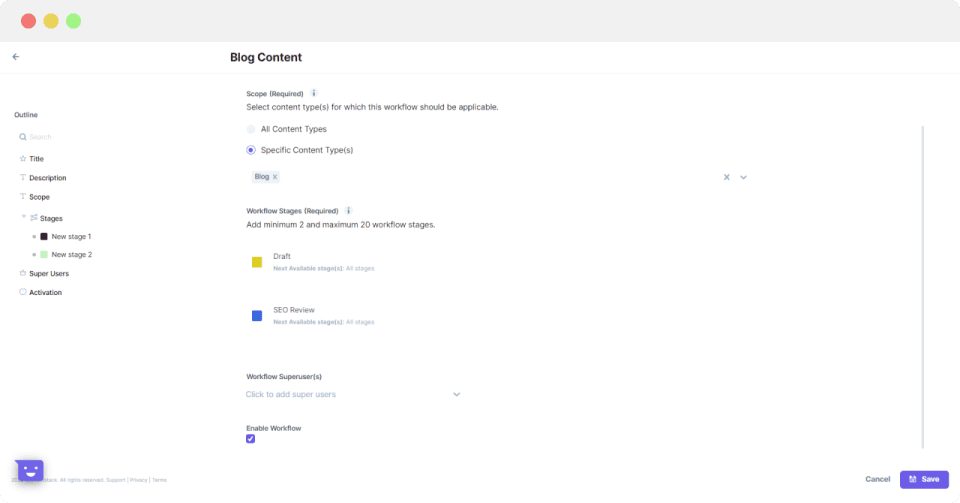The height and width of the screenshot is (503, 960).
Task: Click the Draft stage yellow color swatch
Action: 257,262
